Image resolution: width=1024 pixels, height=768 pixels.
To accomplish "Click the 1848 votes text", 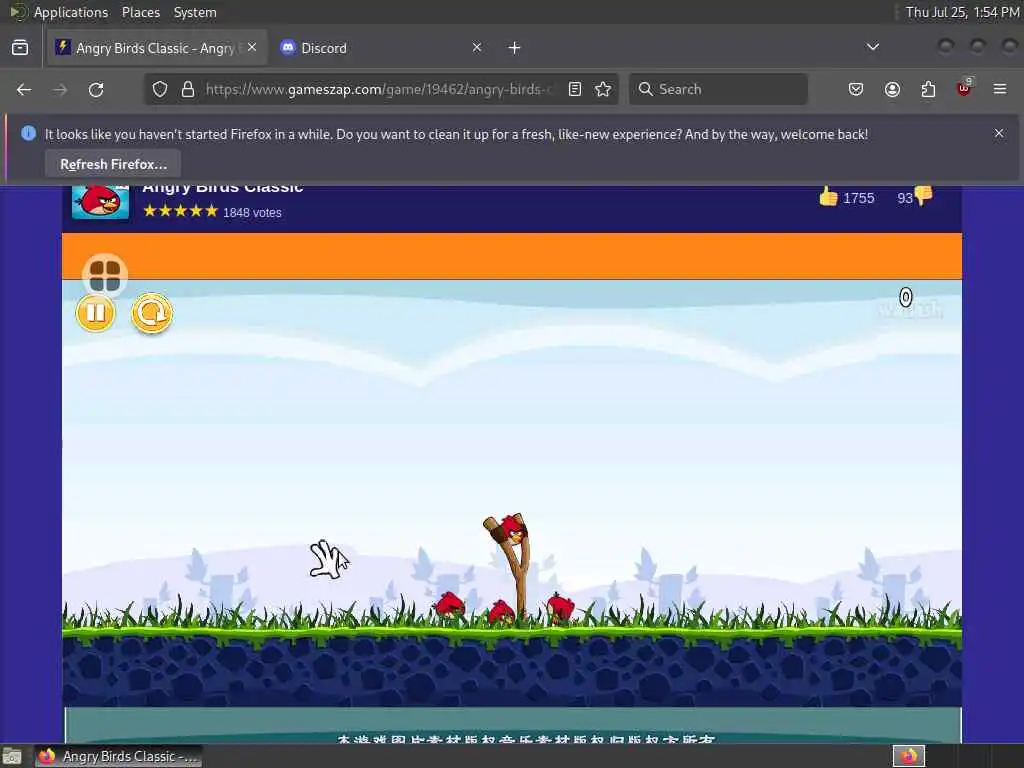I will (x=252, y=212).
